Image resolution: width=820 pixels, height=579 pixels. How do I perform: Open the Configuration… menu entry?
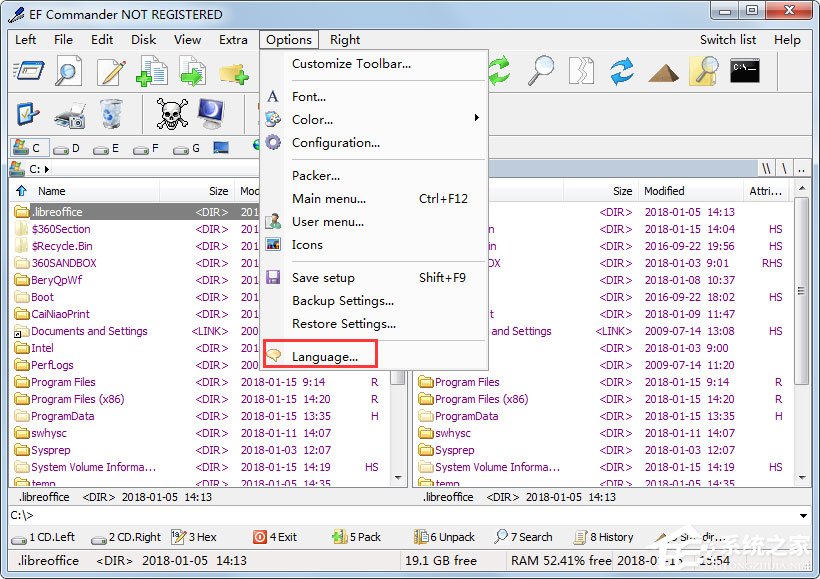click(x=336, y=143)
